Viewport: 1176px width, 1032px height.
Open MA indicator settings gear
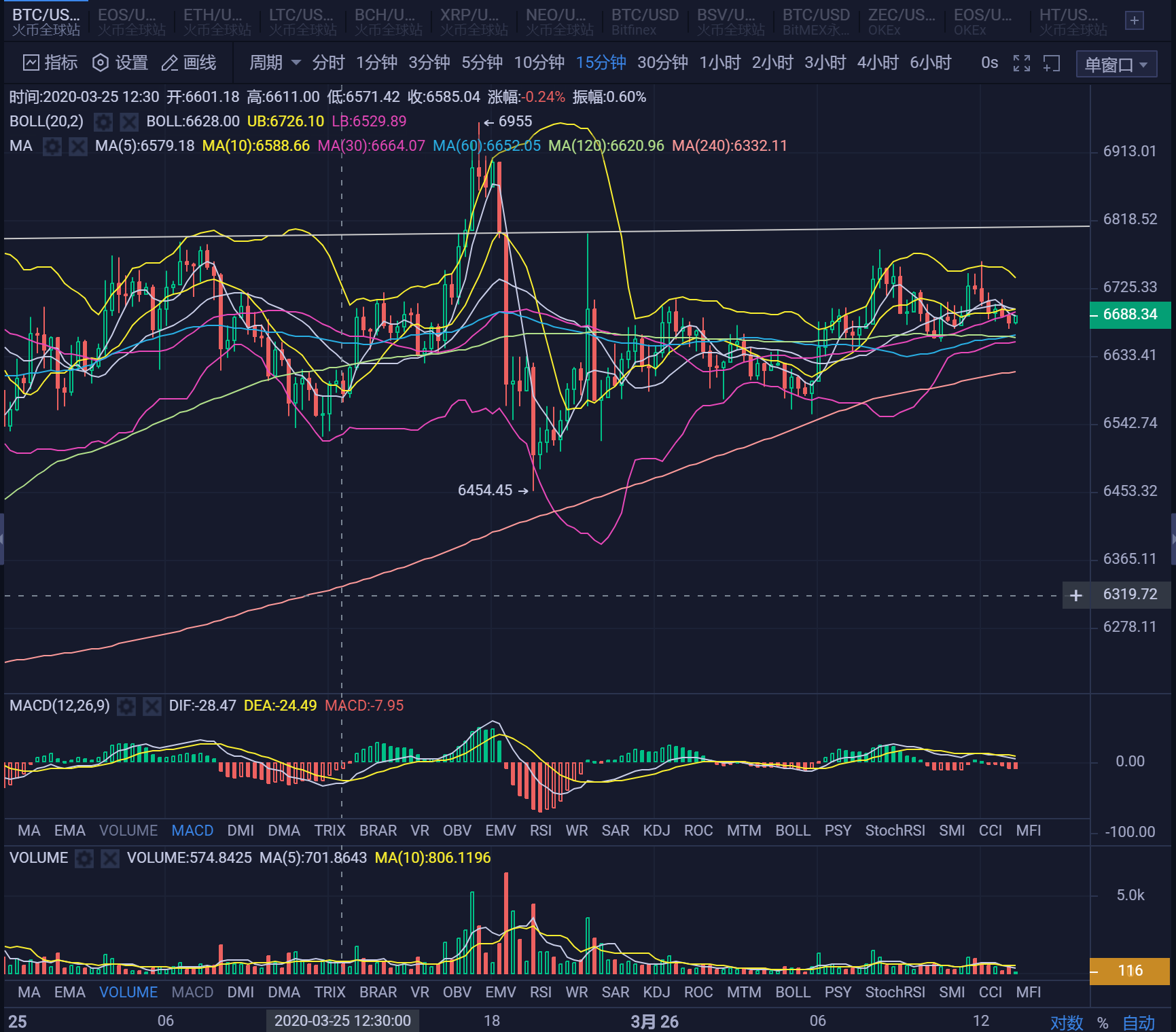[52, 146]
